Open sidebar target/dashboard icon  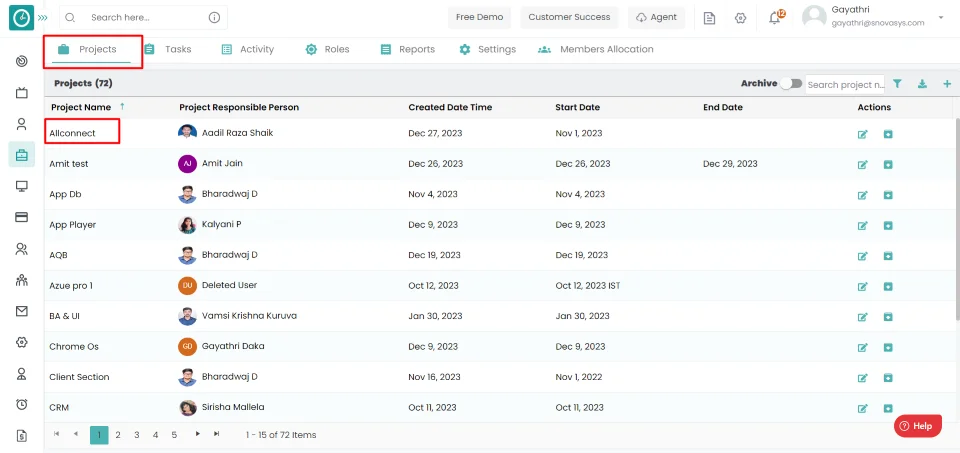(21, 61)
